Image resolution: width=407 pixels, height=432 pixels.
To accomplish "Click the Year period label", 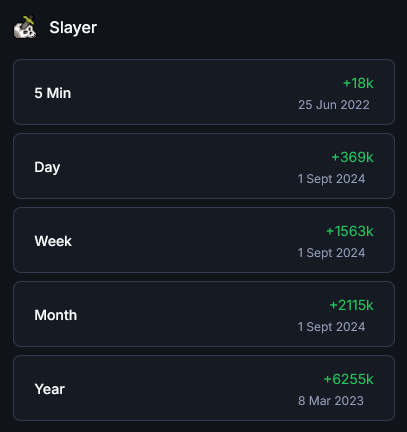I will [50, 389].
